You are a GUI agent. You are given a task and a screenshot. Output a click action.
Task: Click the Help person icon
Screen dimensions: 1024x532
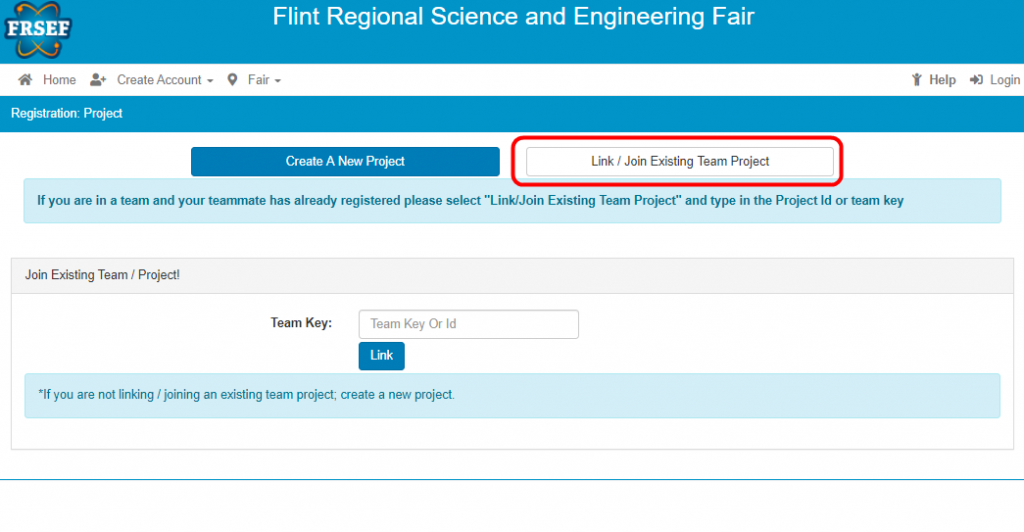tap(917, 80)
